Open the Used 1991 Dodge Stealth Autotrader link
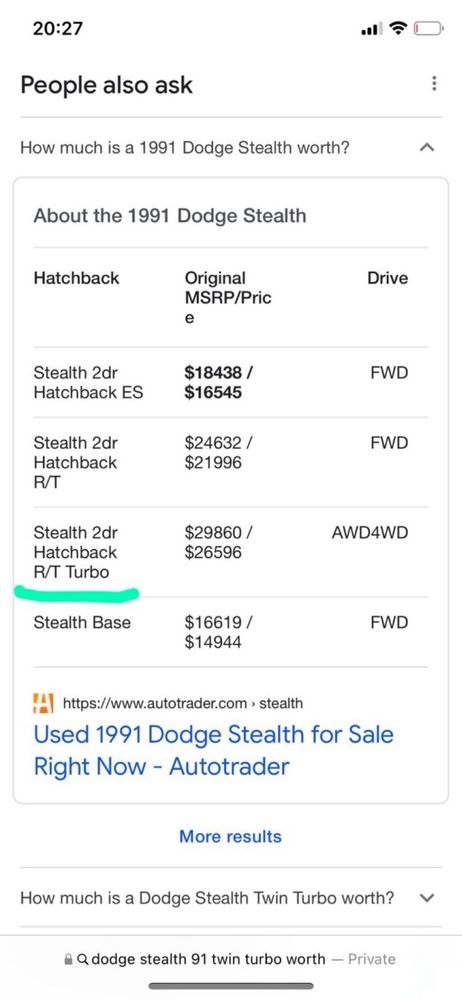The width and height of the screenshot is (462, 999). coord(213,750)
